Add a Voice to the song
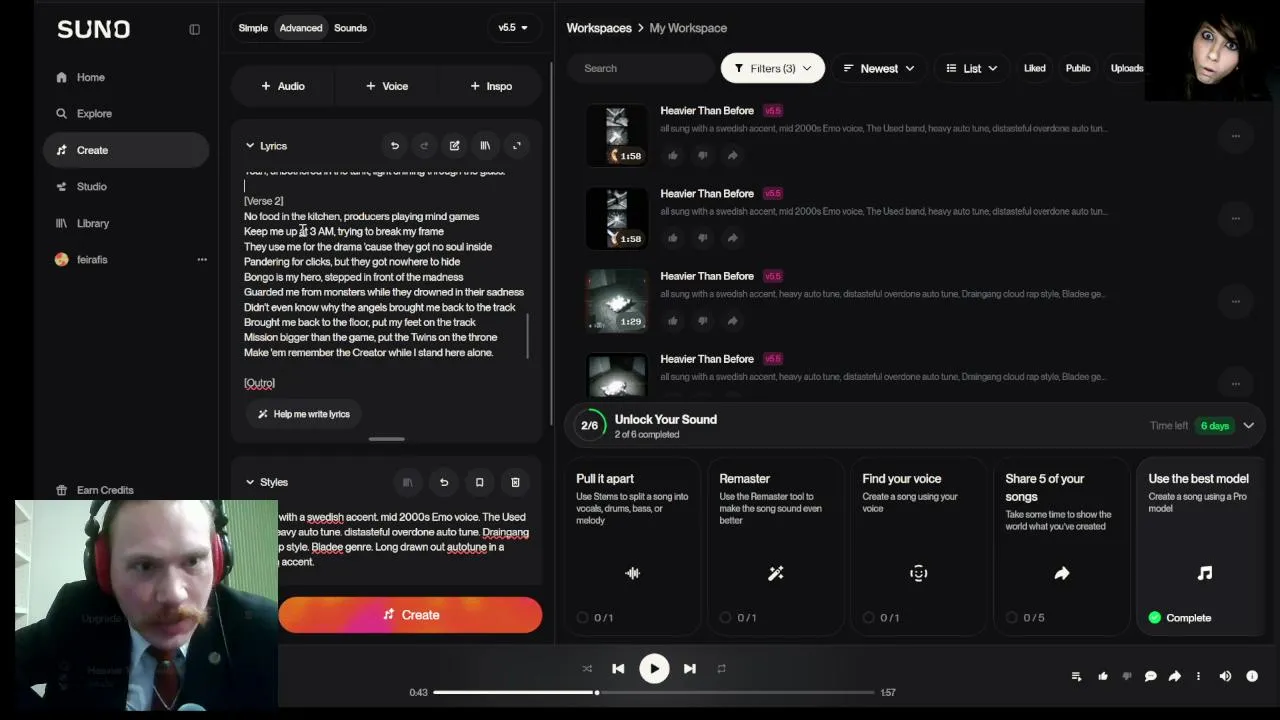 click(x=387, y=86)
